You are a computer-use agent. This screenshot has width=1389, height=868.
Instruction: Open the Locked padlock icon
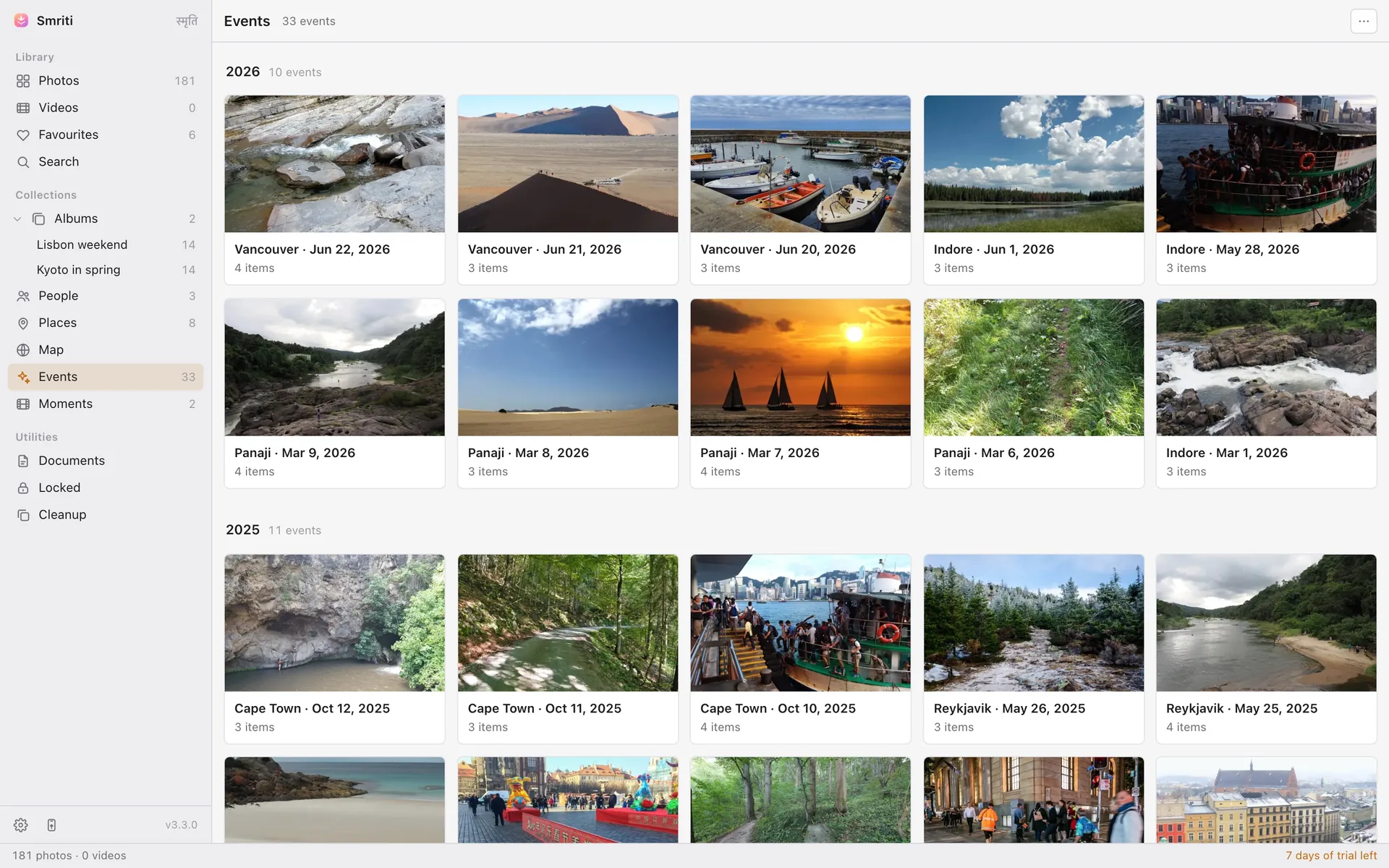coord(23,488)
